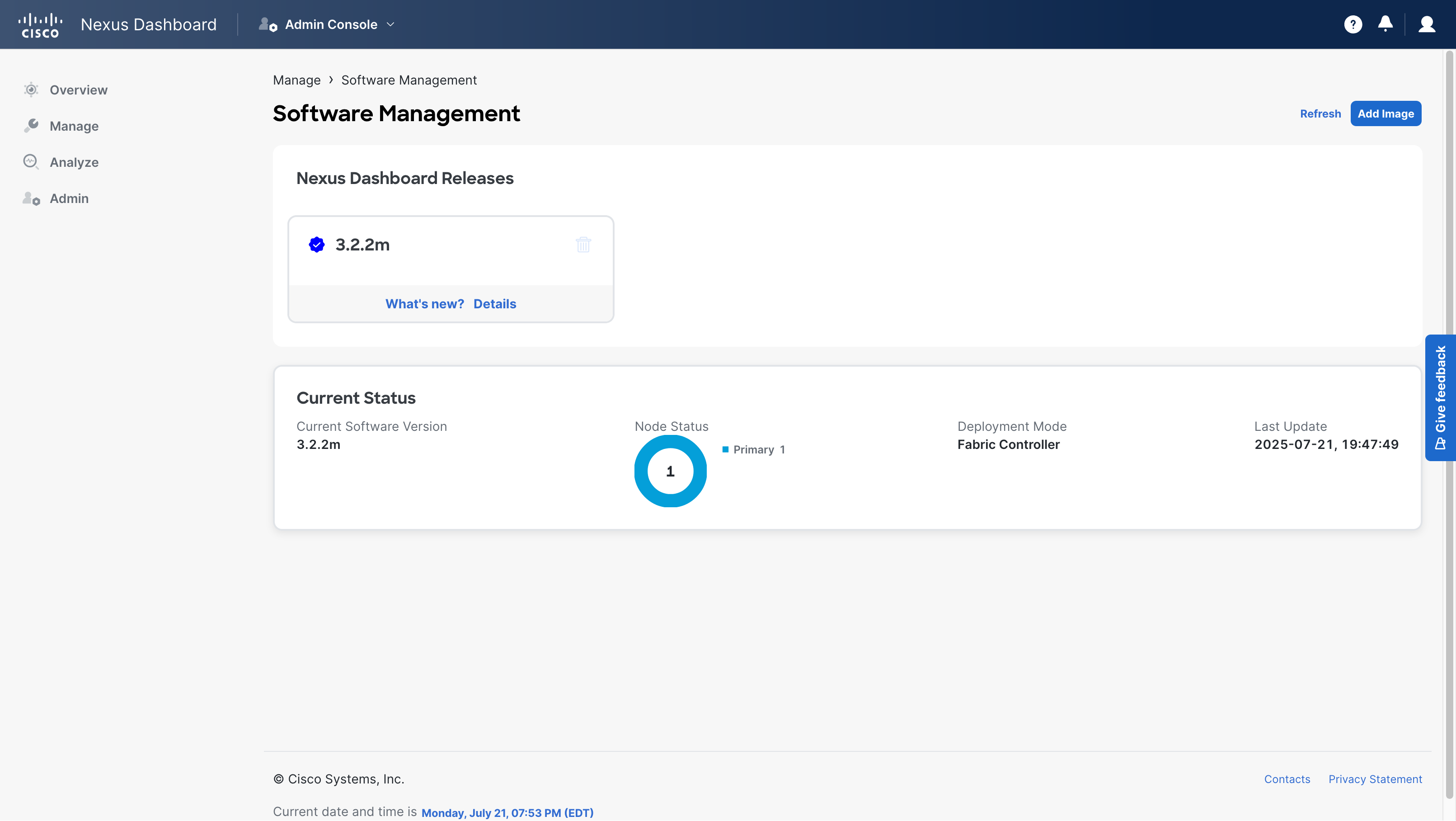Click the blue verified badge beside 3.2.2m
The height and width of the screenshot is (821, 1456).
316,244
